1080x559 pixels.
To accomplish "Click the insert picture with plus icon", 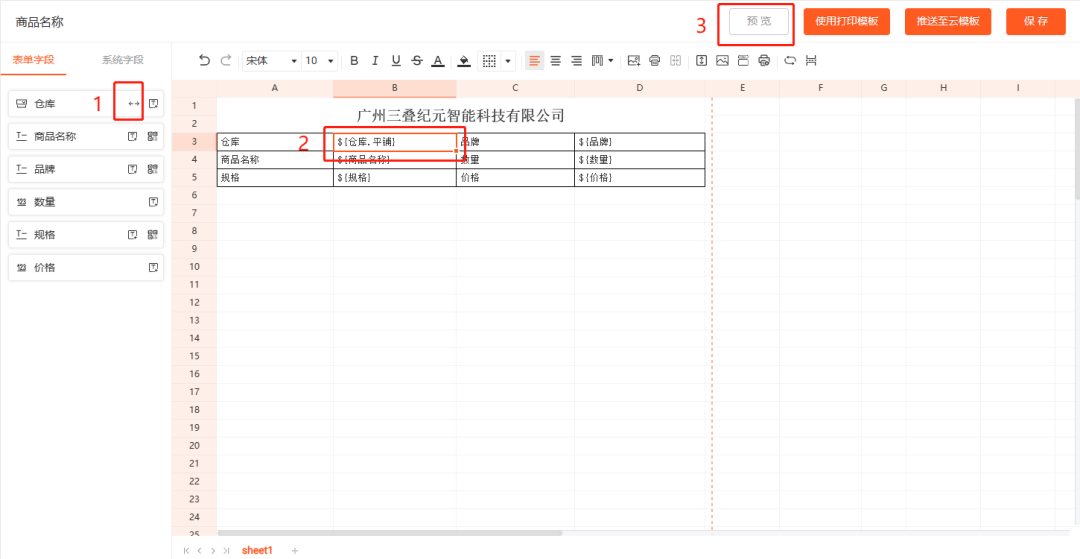I will coord(634,61).
